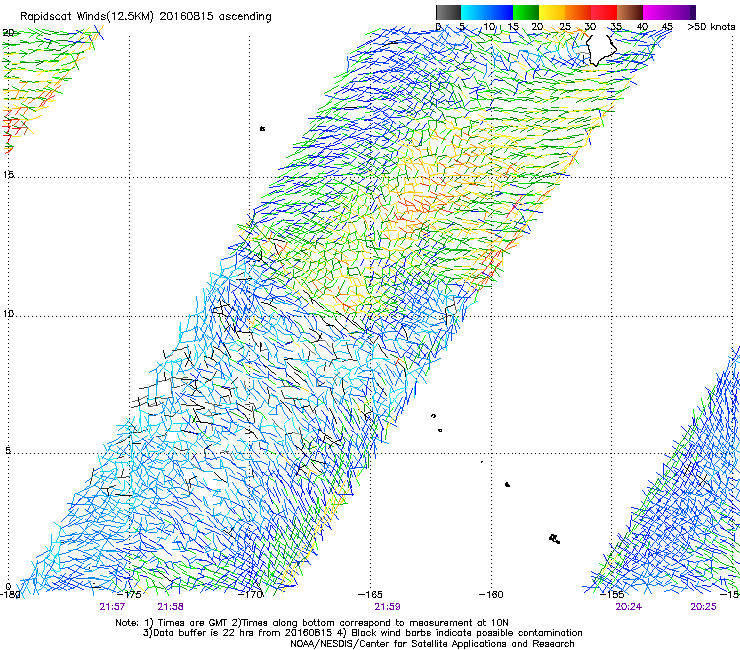Click the brown 35-40 knots color swatch
The height and width of the screenshot is (650, 740).
630,12
